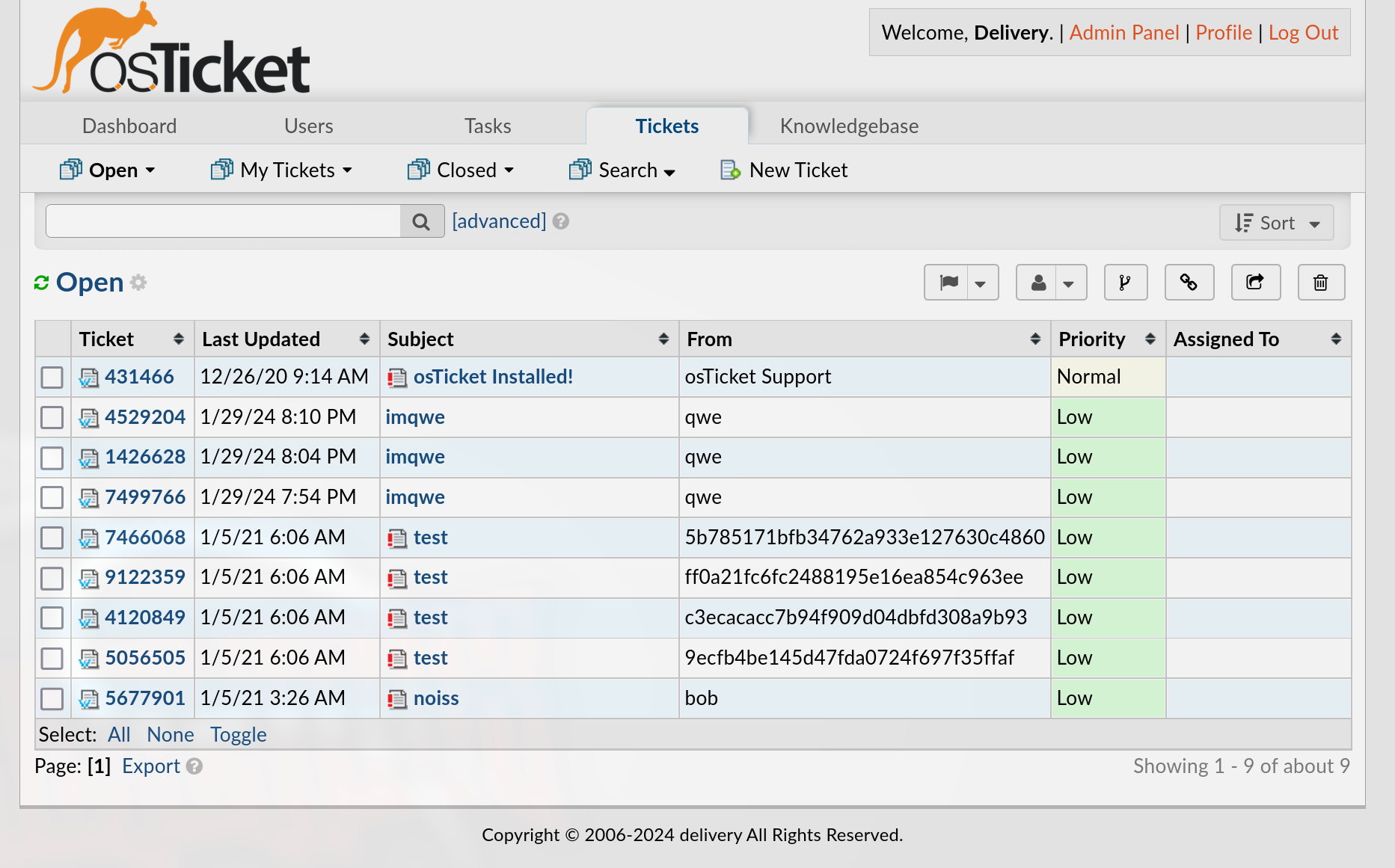
Task: Open the advanced search link
Action: [x=499, y=221]
